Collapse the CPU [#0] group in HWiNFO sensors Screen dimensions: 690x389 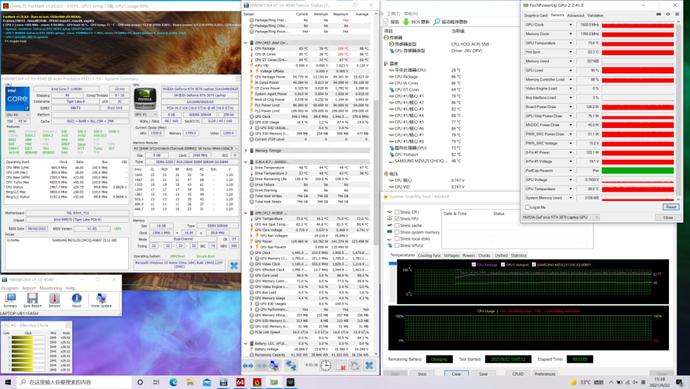tap(246, 43)
